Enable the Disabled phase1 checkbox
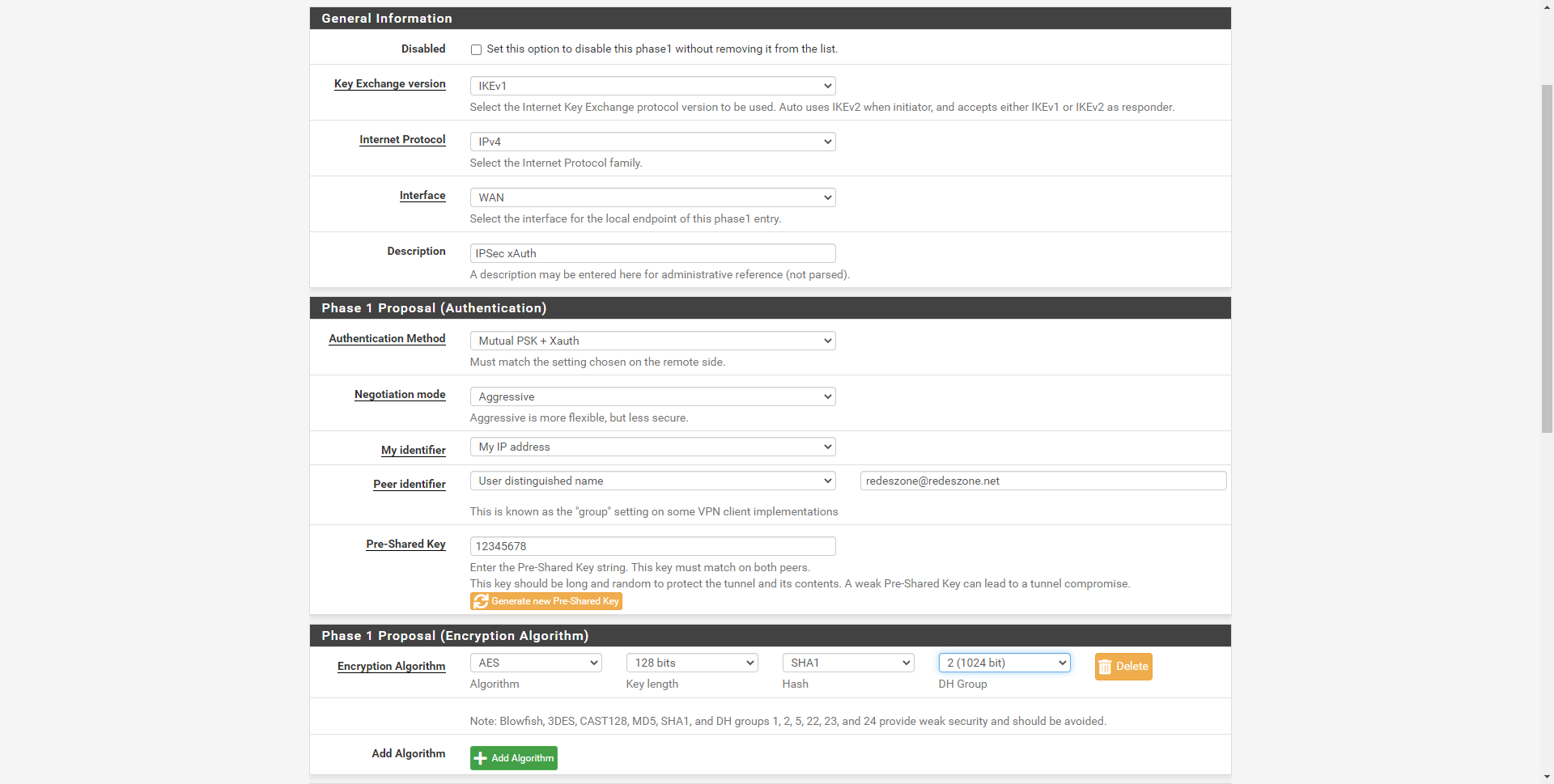The height and width of the screenshot is (784, 1554). (476, 49)
